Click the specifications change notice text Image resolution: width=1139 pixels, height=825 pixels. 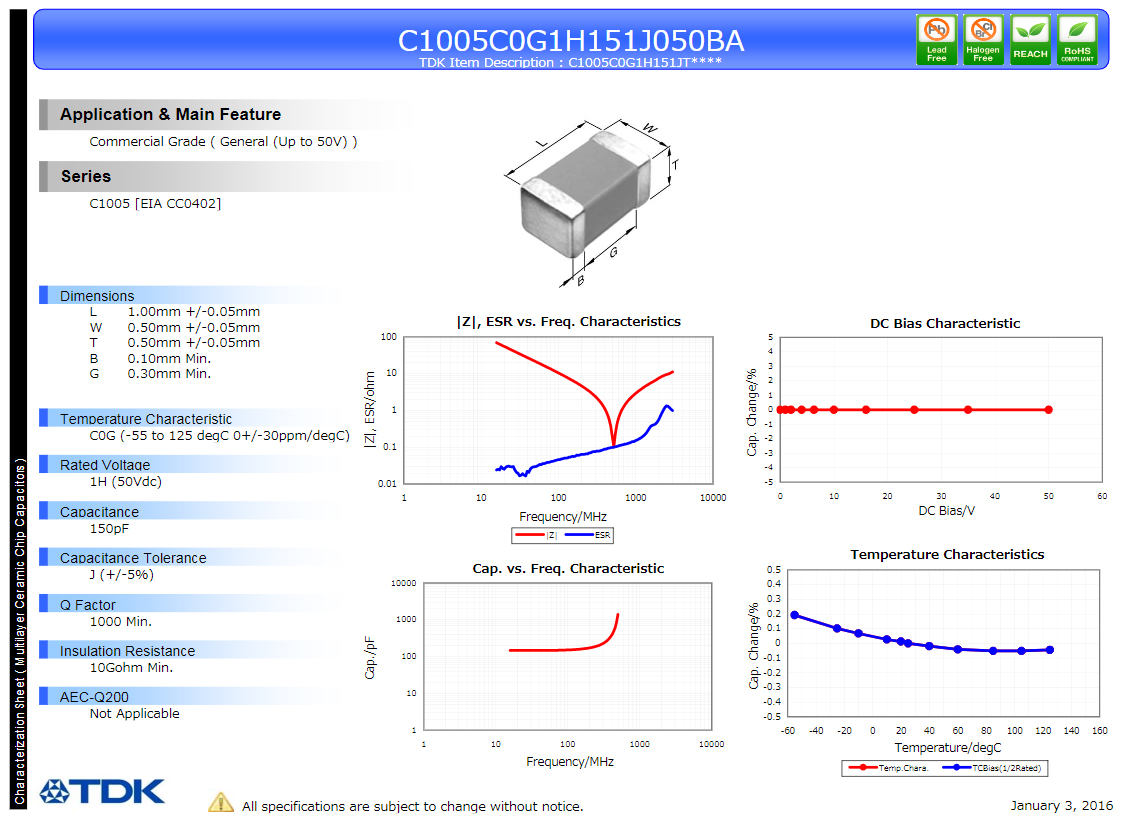coord(413,806)
